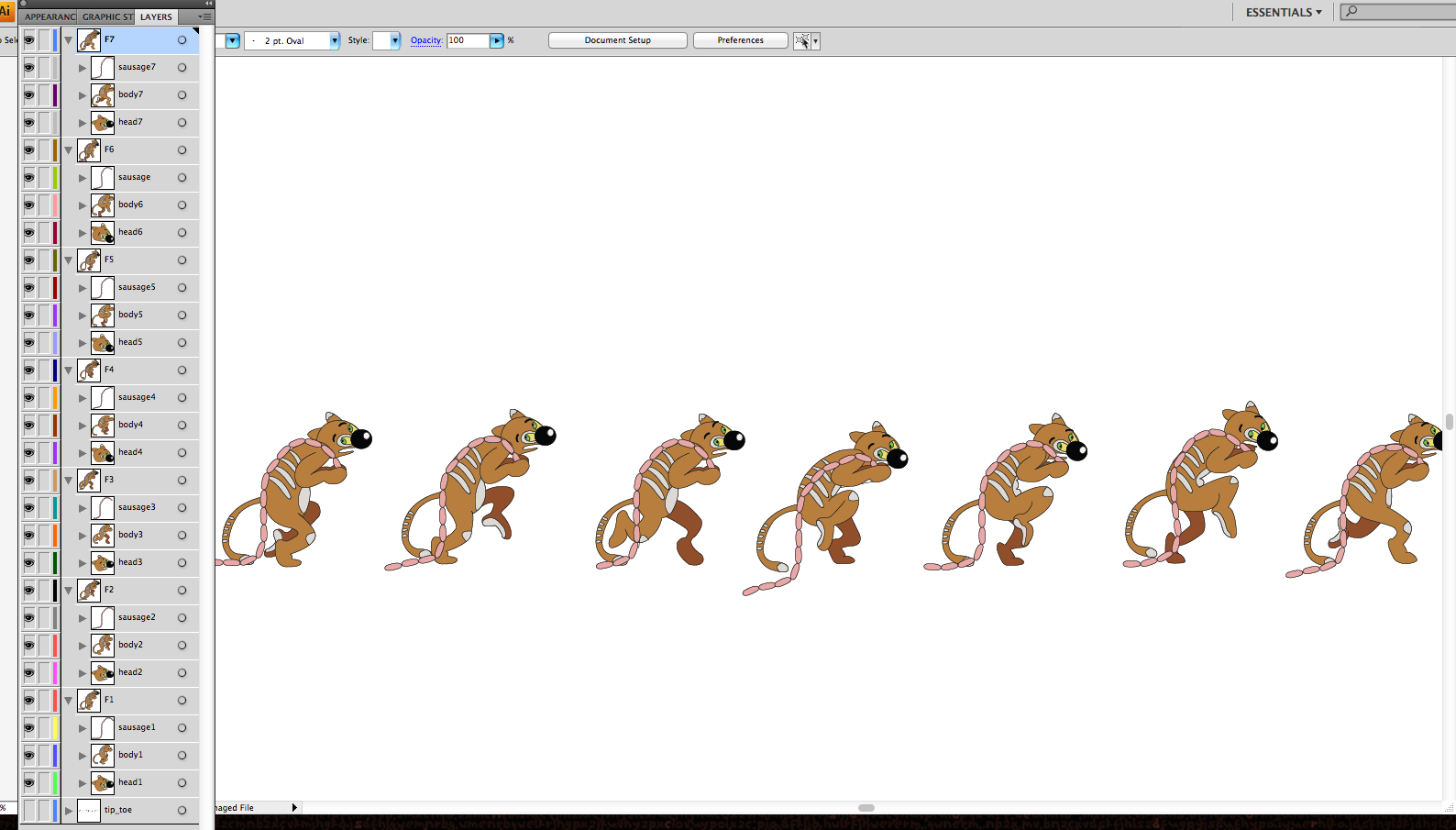Click the Preferences button
This screenshot has height=830, width=1456.
(741, 40)
